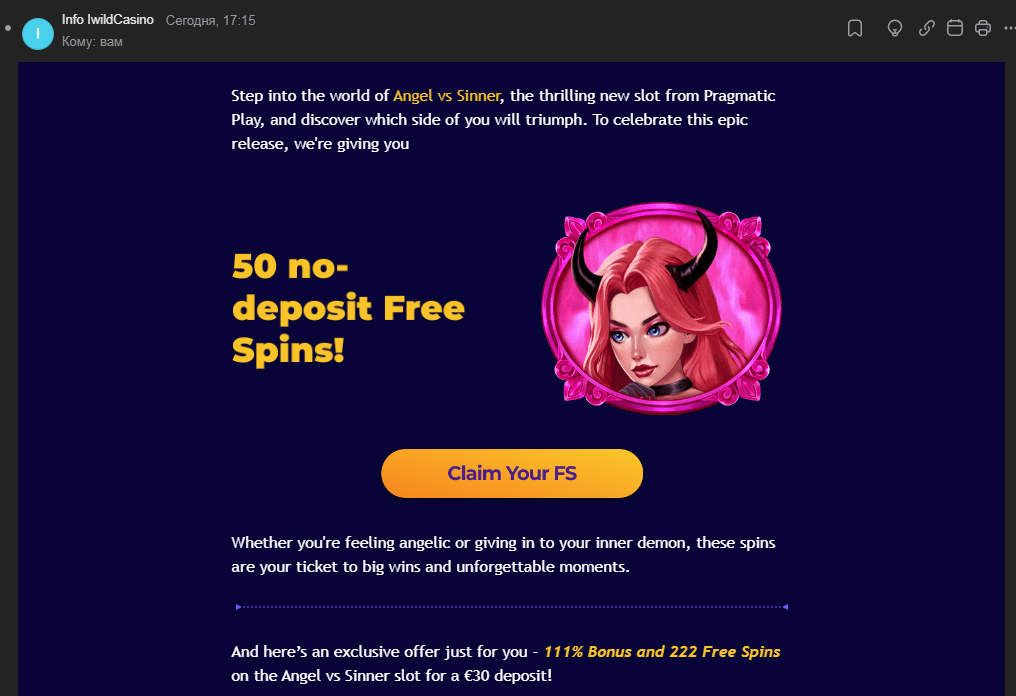Expand recipient details at Кому: вам
This screenshot has height=696, width=1016.
pyautogui.click(x=92, y=41)
